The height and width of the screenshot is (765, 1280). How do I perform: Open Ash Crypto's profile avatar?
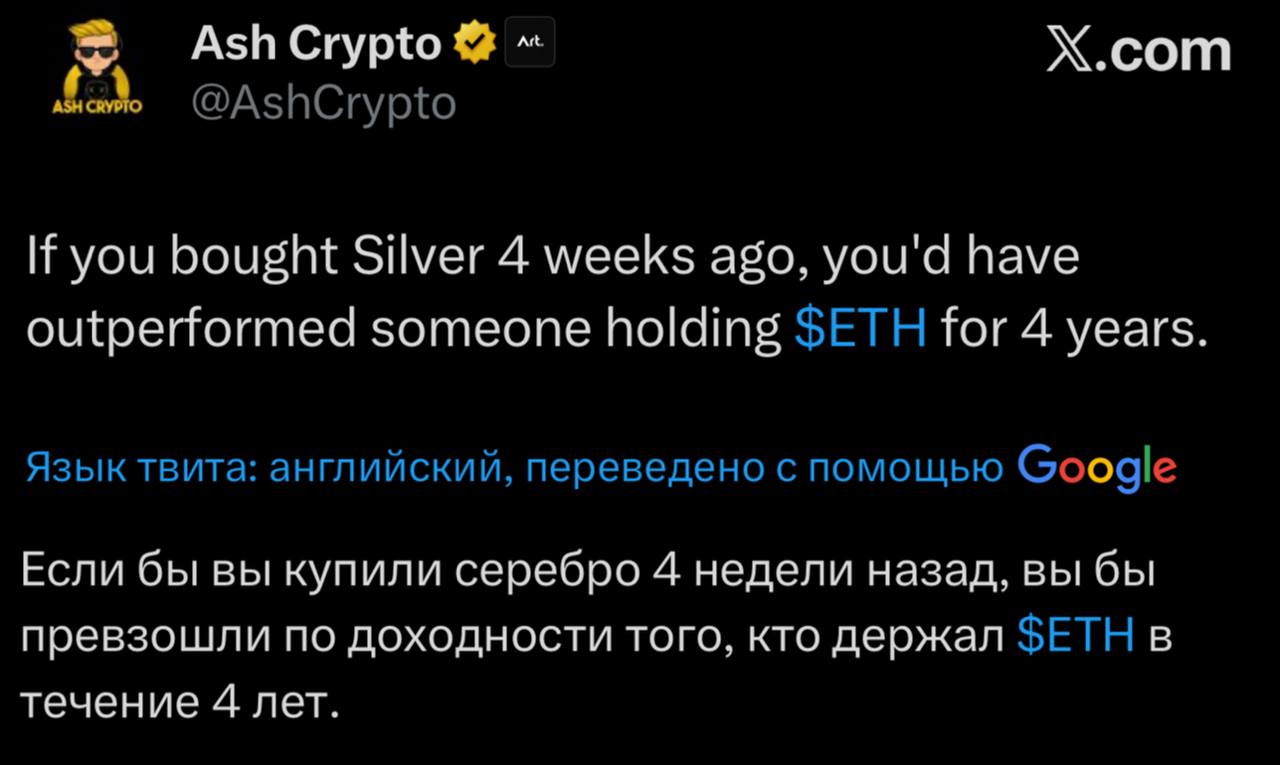coord(95,60)
